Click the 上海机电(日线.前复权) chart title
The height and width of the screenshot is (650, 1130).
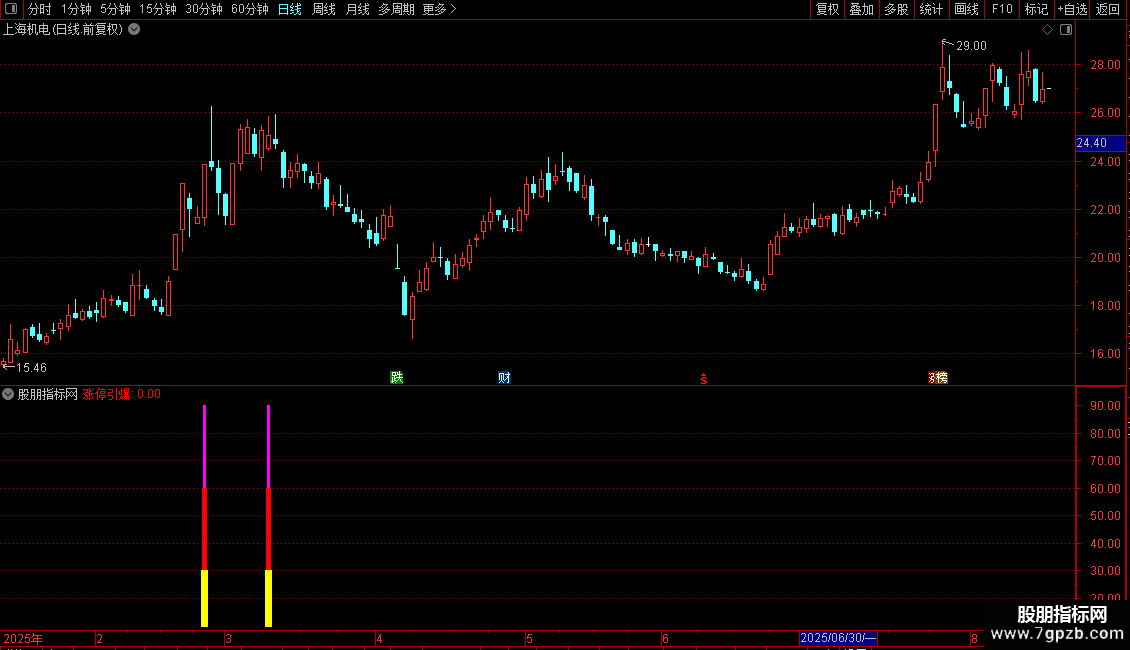tap(63, 30)
